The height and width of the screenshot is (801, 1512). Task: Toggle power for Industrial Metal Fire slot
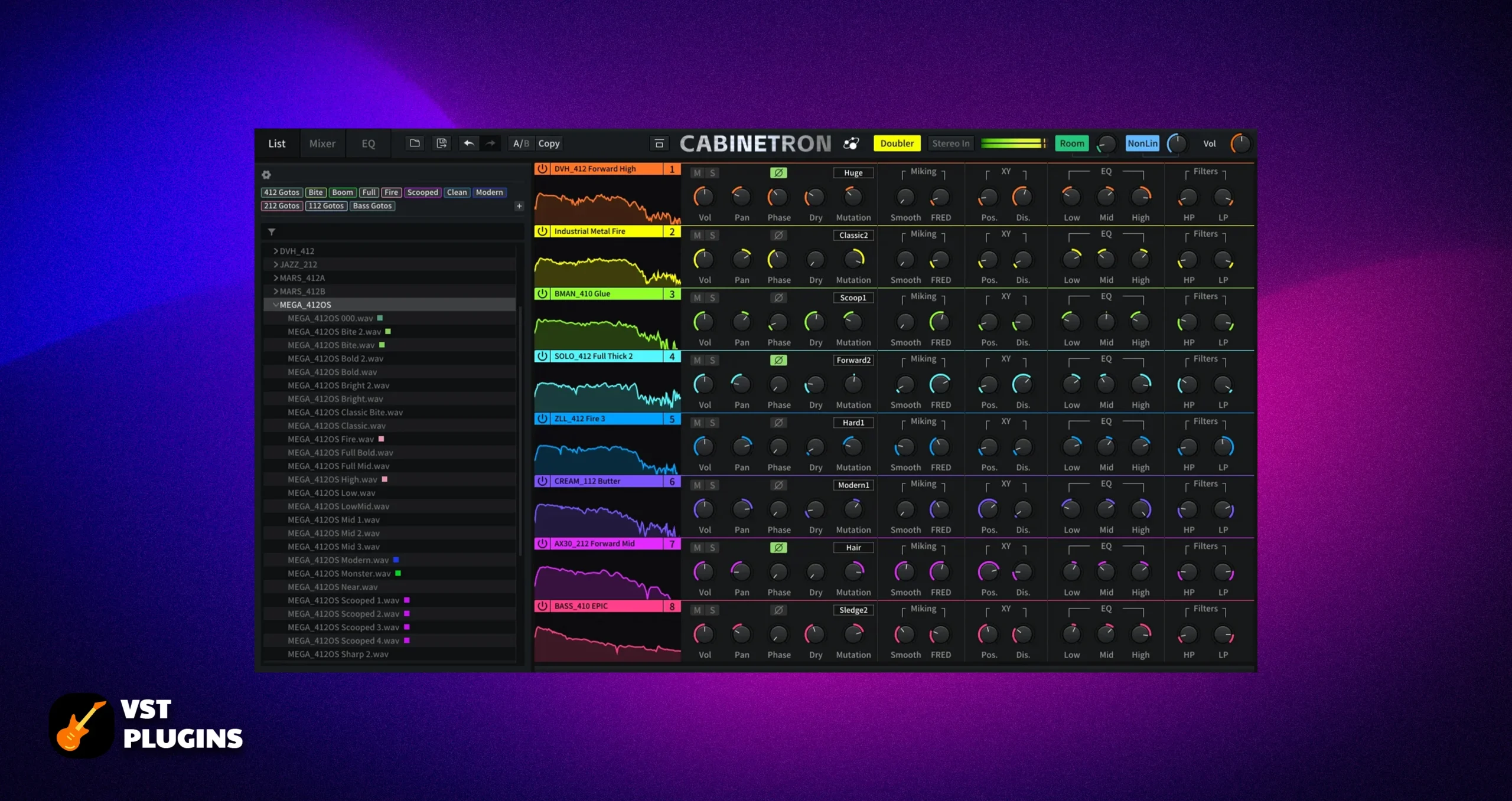(542, 231)
